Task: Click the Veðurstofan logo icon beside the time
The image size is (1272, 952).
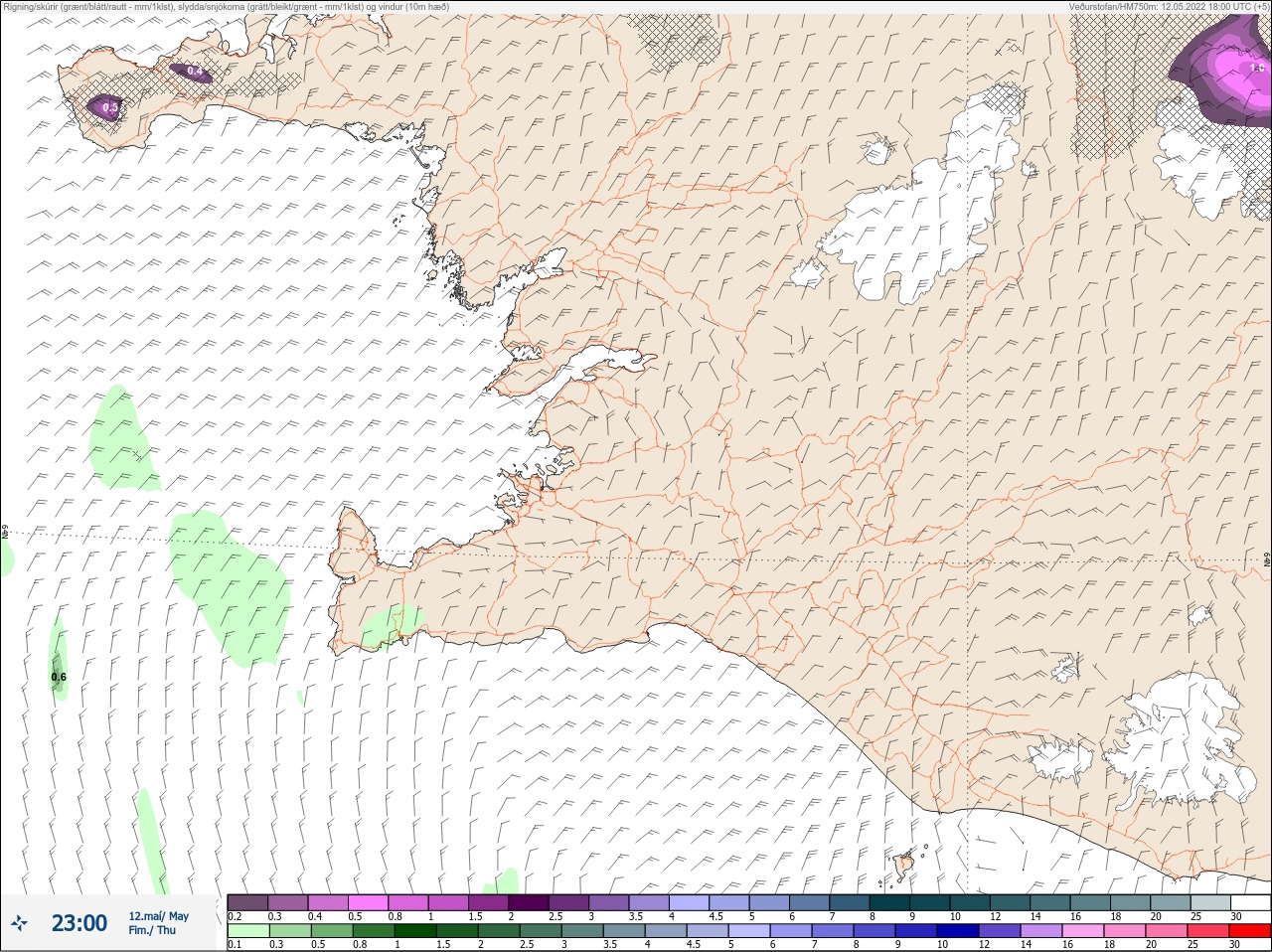Action: pos(20,923)
